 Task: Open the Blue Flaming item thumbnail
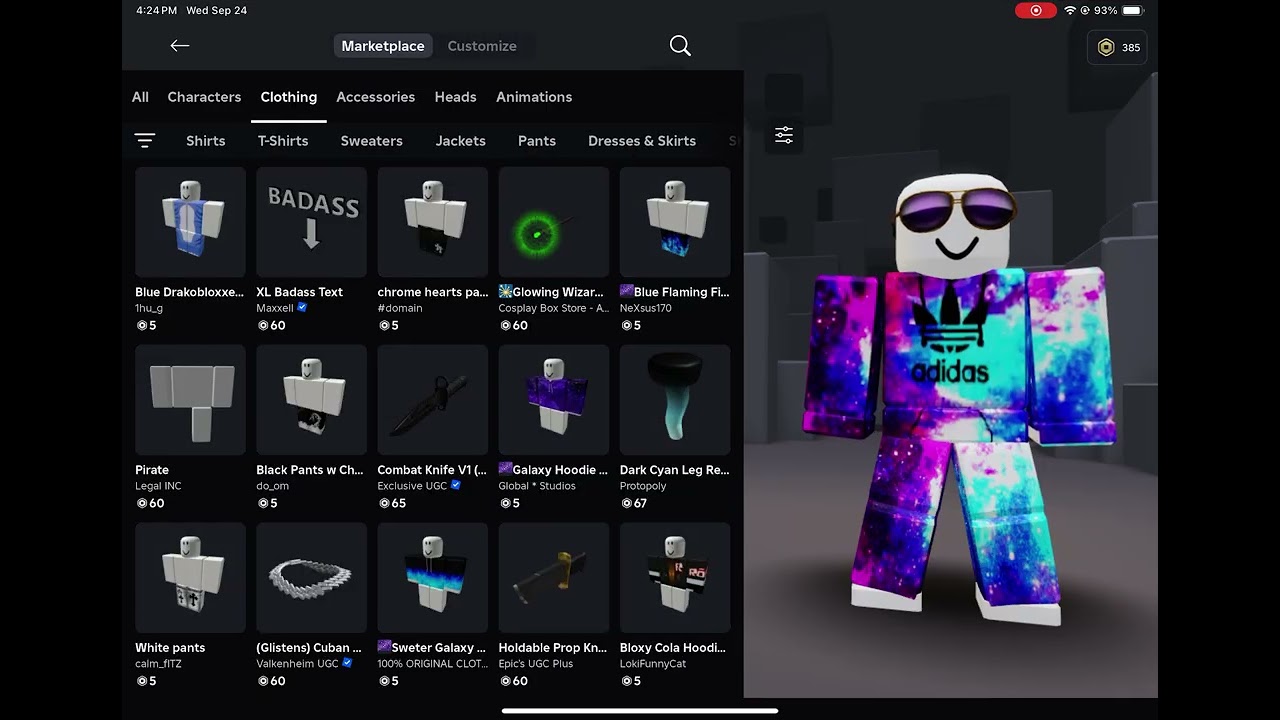click(x=675, y=222)
